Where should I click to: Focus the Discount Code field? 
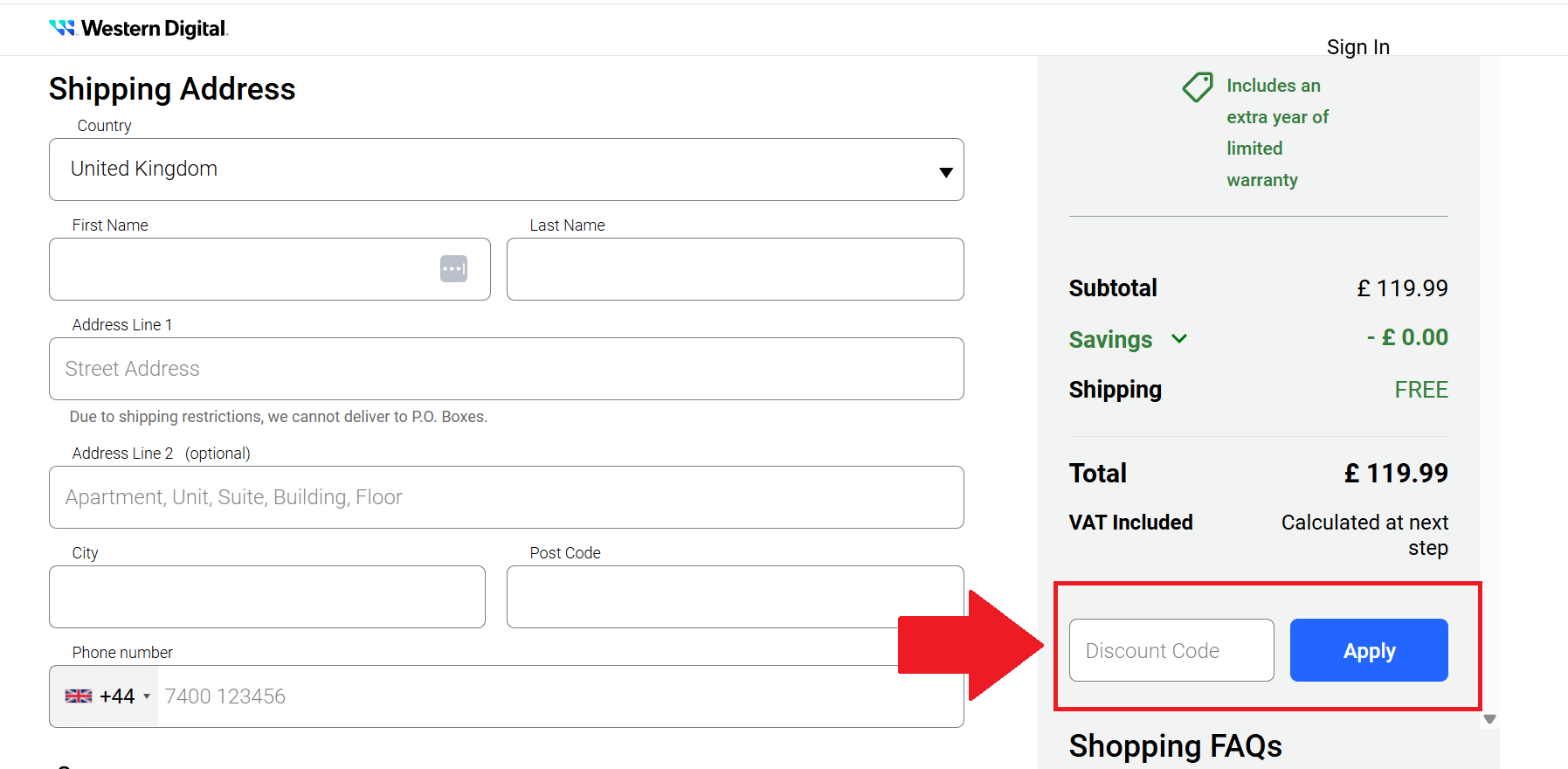point(1171,650)
